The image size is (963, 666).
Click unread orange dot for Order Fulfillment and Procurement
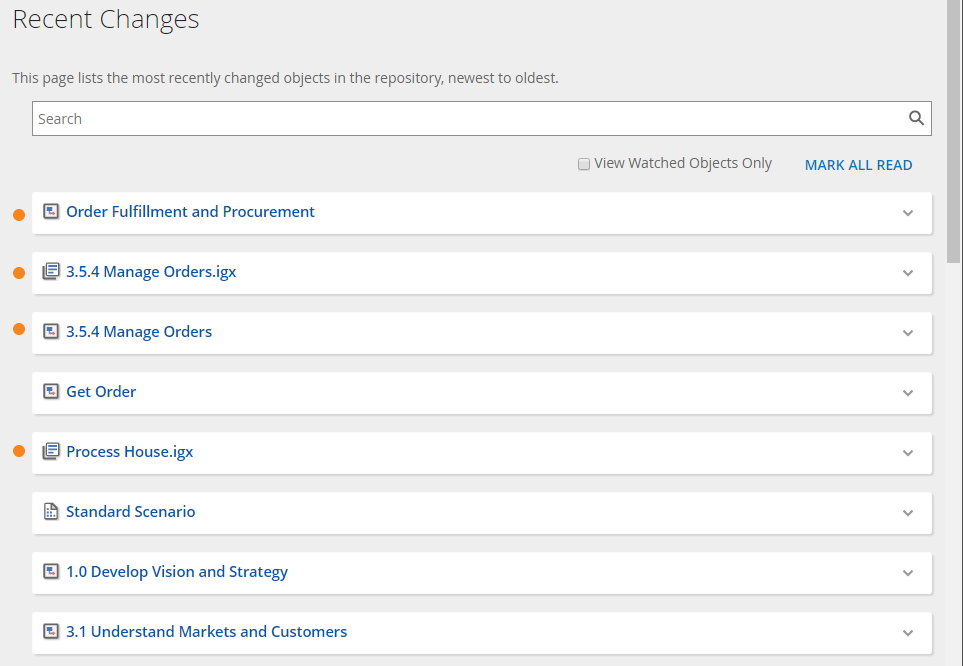(x=19, y=214)
